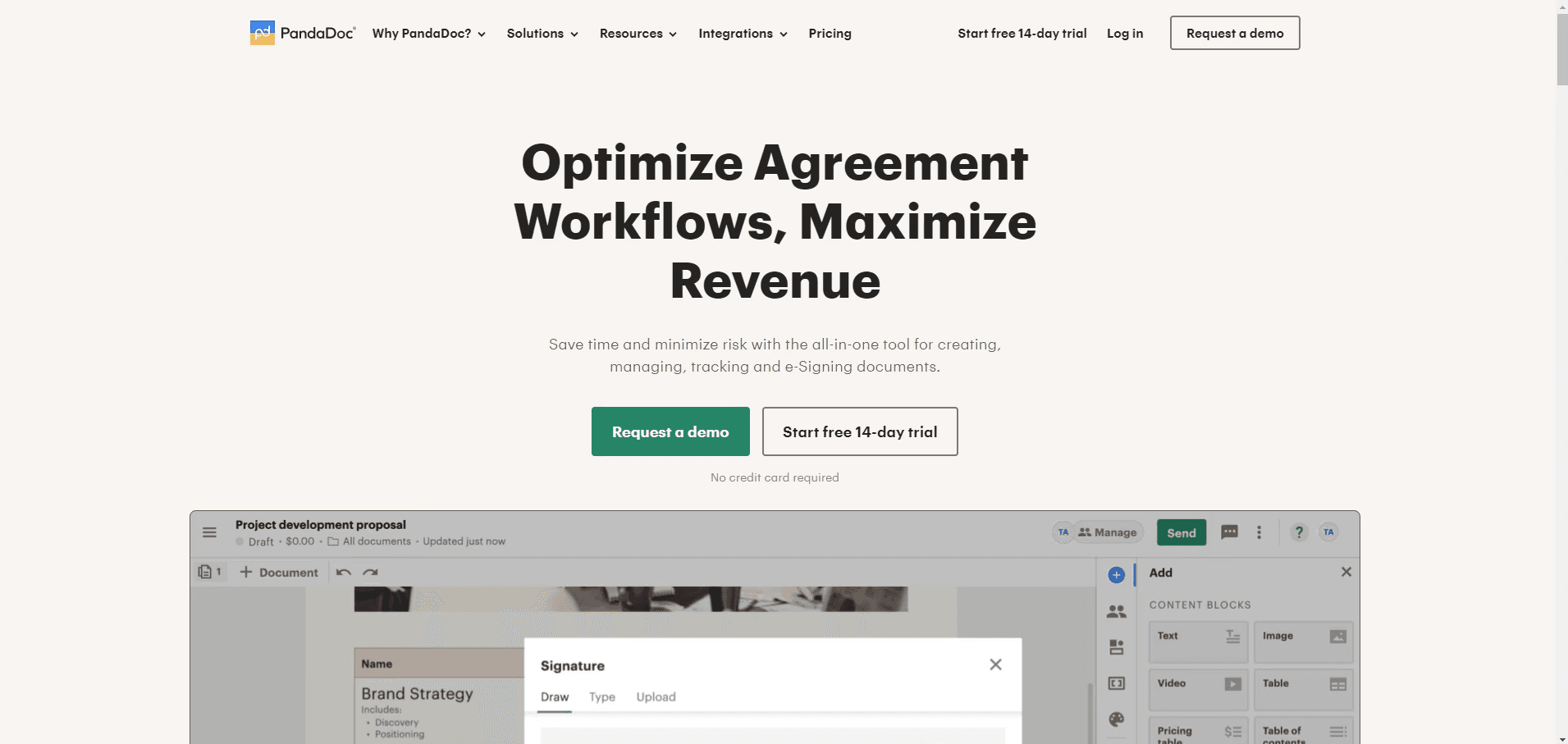Viewport: 1568px width, 744px height.
Task: Select the Type tab in Signature
Action: pyautogui.click(x=602, y=697)
